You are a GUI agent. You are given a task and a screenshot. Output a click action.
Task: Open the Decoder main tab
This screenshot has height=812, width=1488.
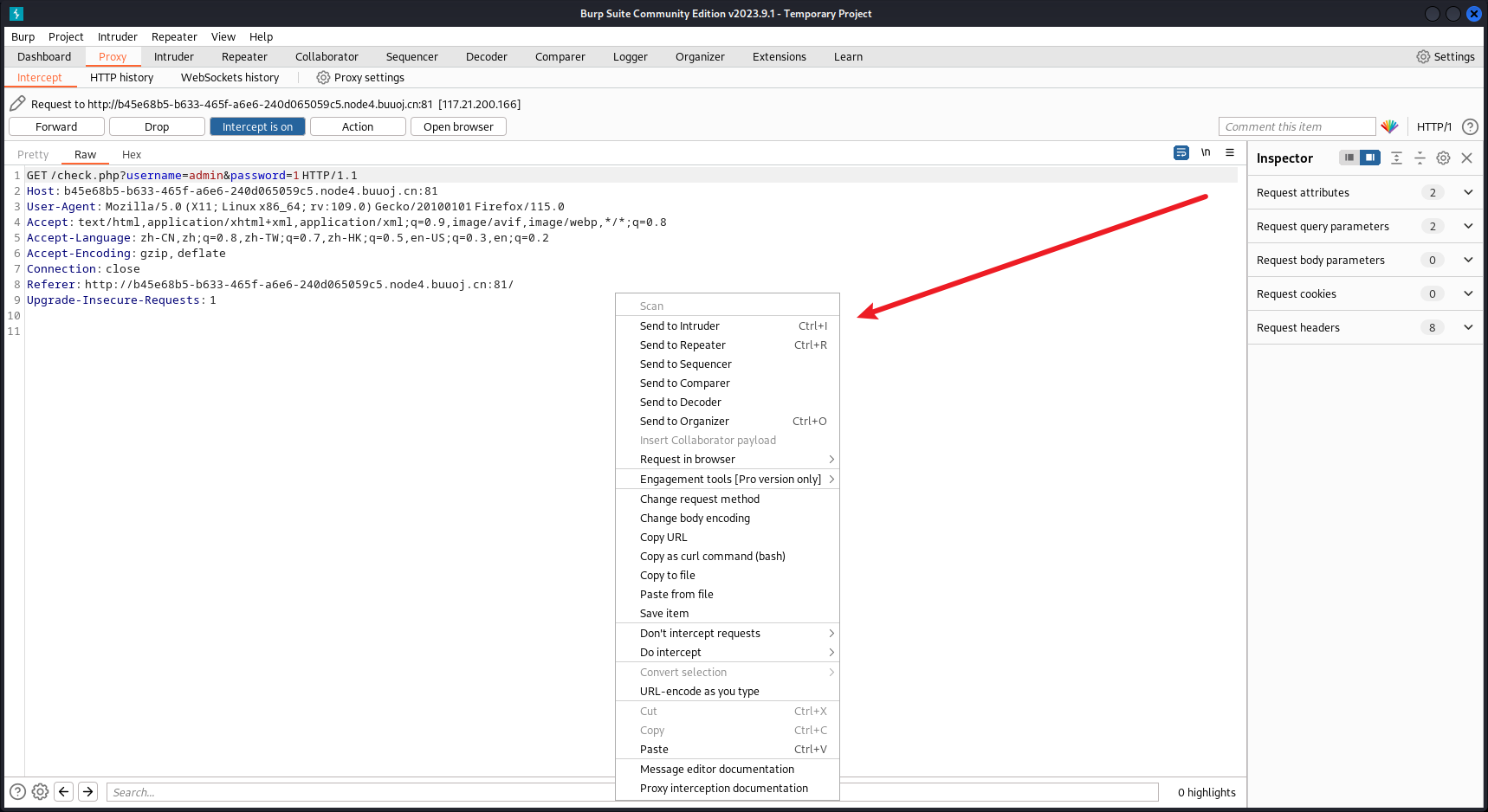click(487, 56)
